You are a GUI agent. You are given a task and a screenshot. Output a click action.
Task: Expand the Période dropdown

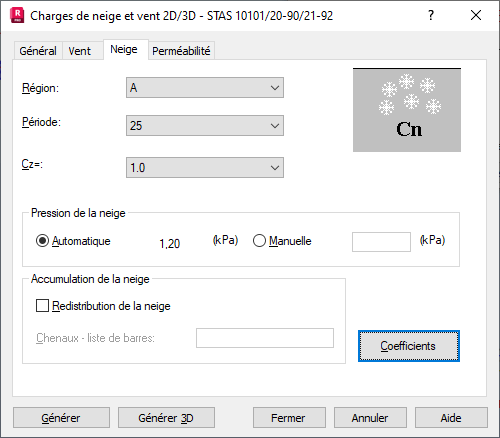pyautogui.click(x=205, y=126)
